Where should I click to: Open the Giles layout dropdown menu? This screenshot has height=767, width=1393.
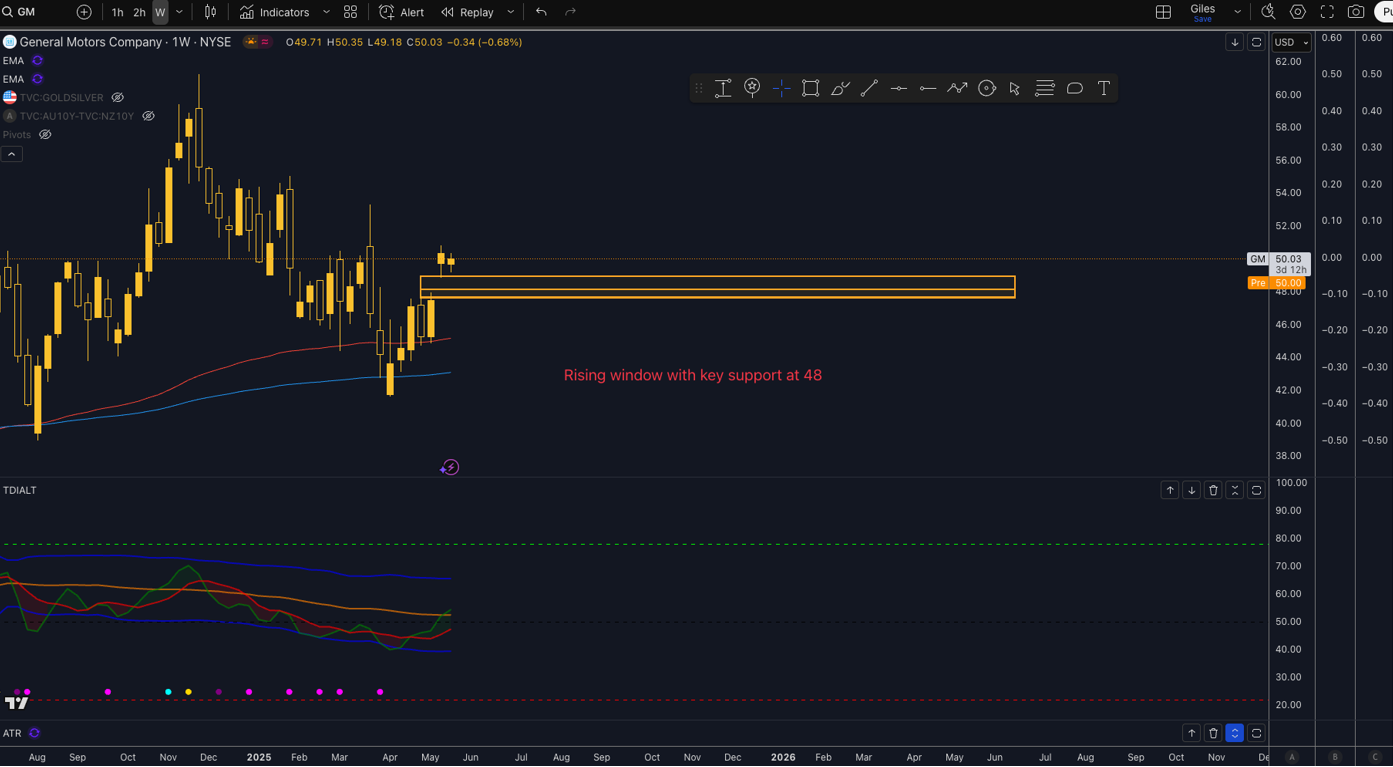point(1238,12)
